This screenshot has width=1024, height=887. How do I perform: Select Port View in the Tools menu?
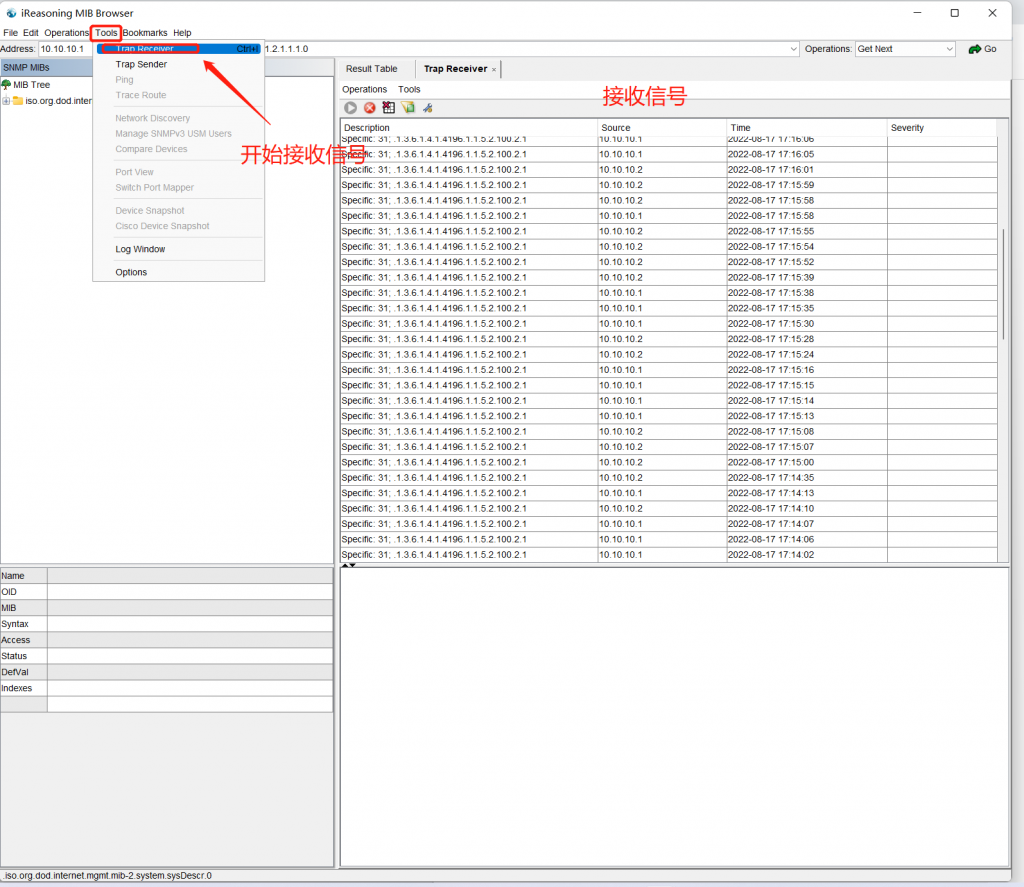[178, 172]
